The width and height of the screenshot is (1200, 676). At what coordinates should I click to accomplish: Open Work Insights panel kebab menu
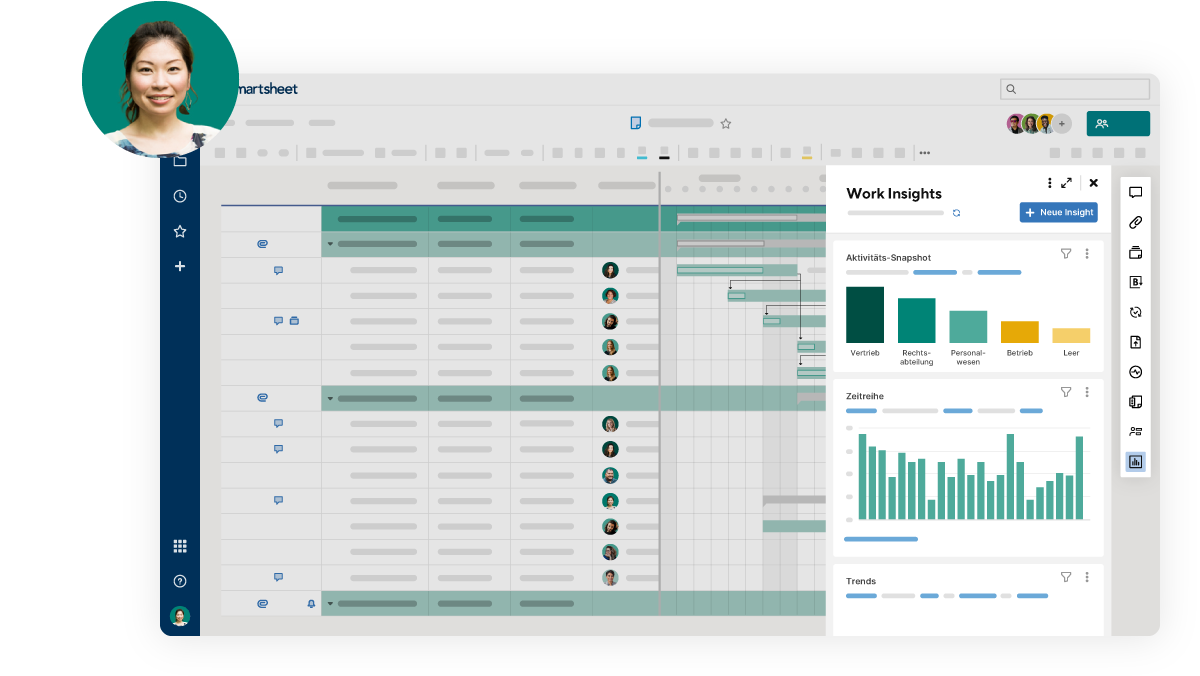tap(1049, 183)
